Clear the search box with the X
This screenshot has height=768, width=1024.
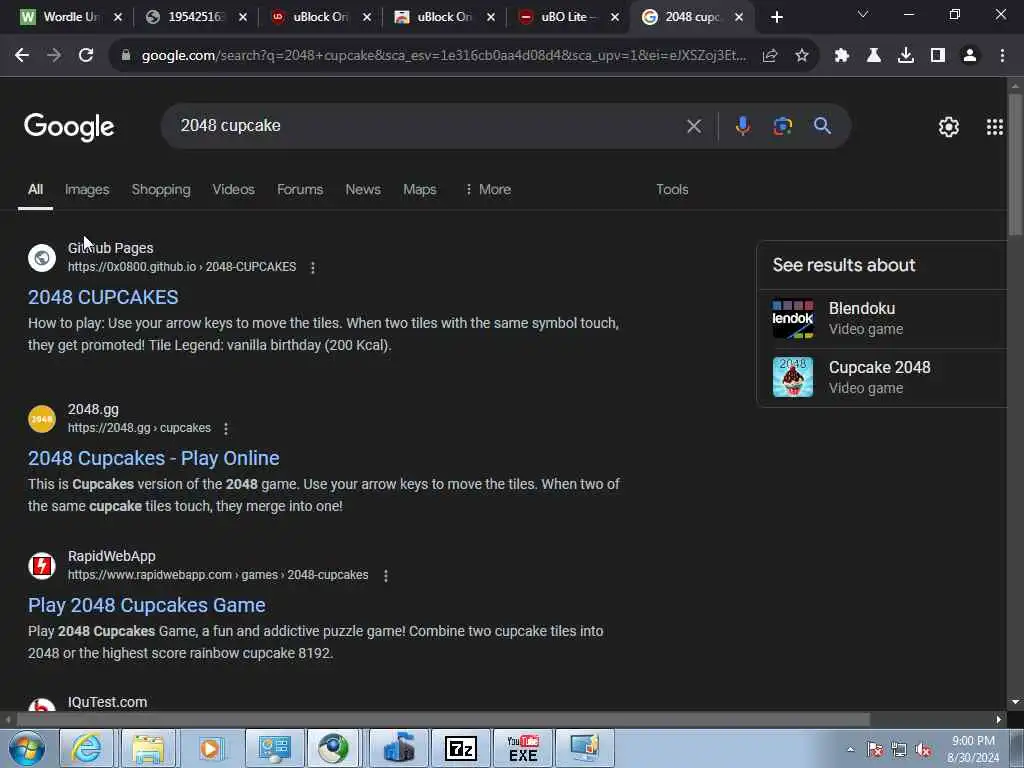[x=694, y=126]
